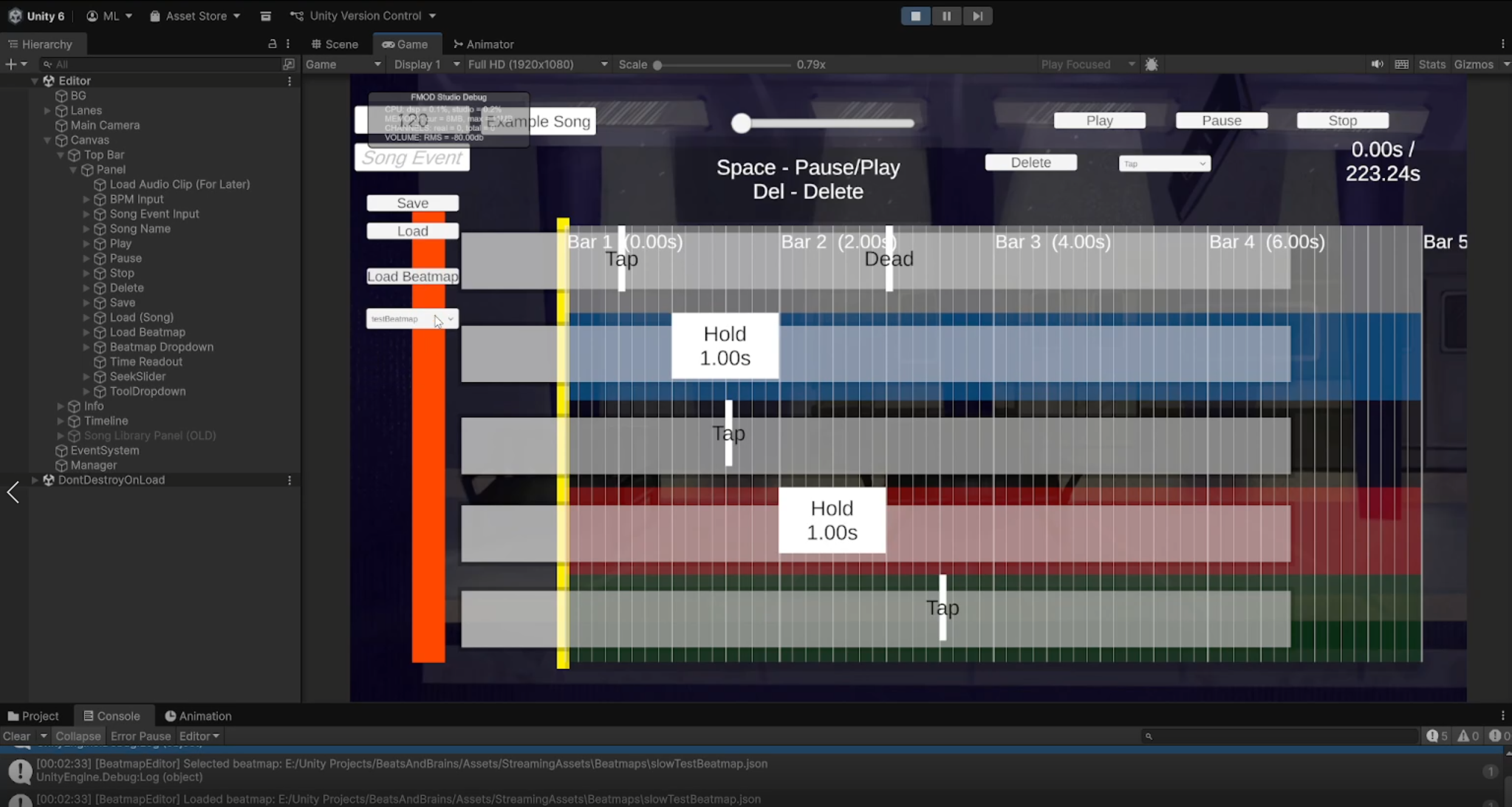
Task: Open the package manager box icon in the top toolbar
Action: tap(265, 16)
